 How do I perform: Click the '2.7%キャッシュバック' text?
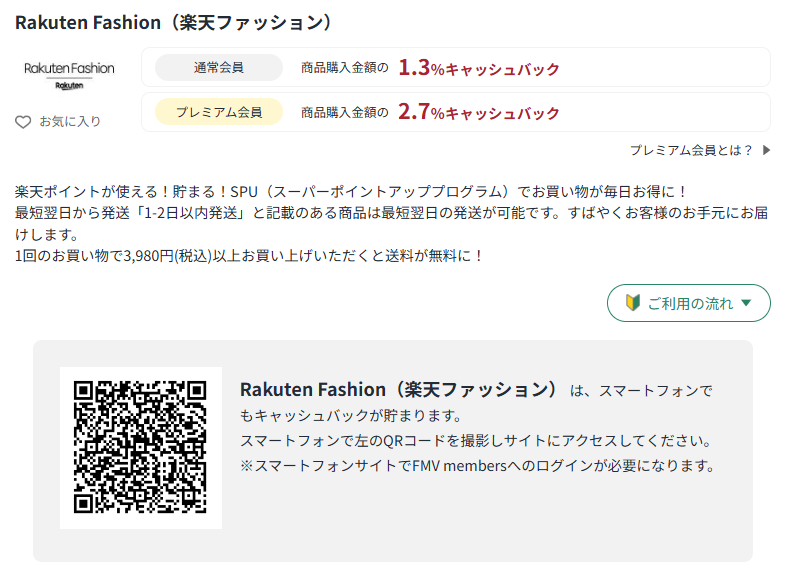pos(479,112)
